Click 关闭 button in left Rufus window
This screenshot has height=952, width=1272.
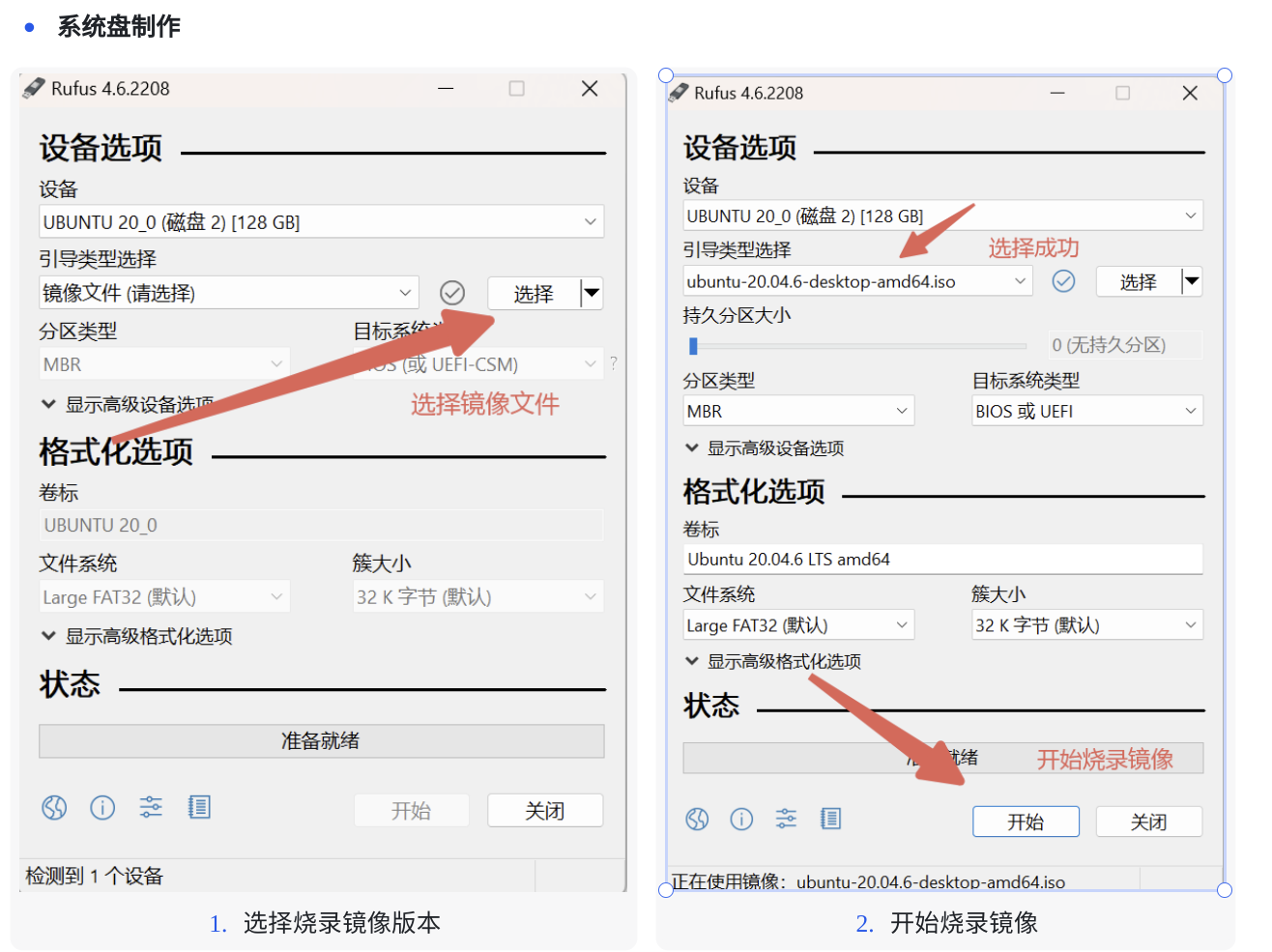click(x=545, y=810)
